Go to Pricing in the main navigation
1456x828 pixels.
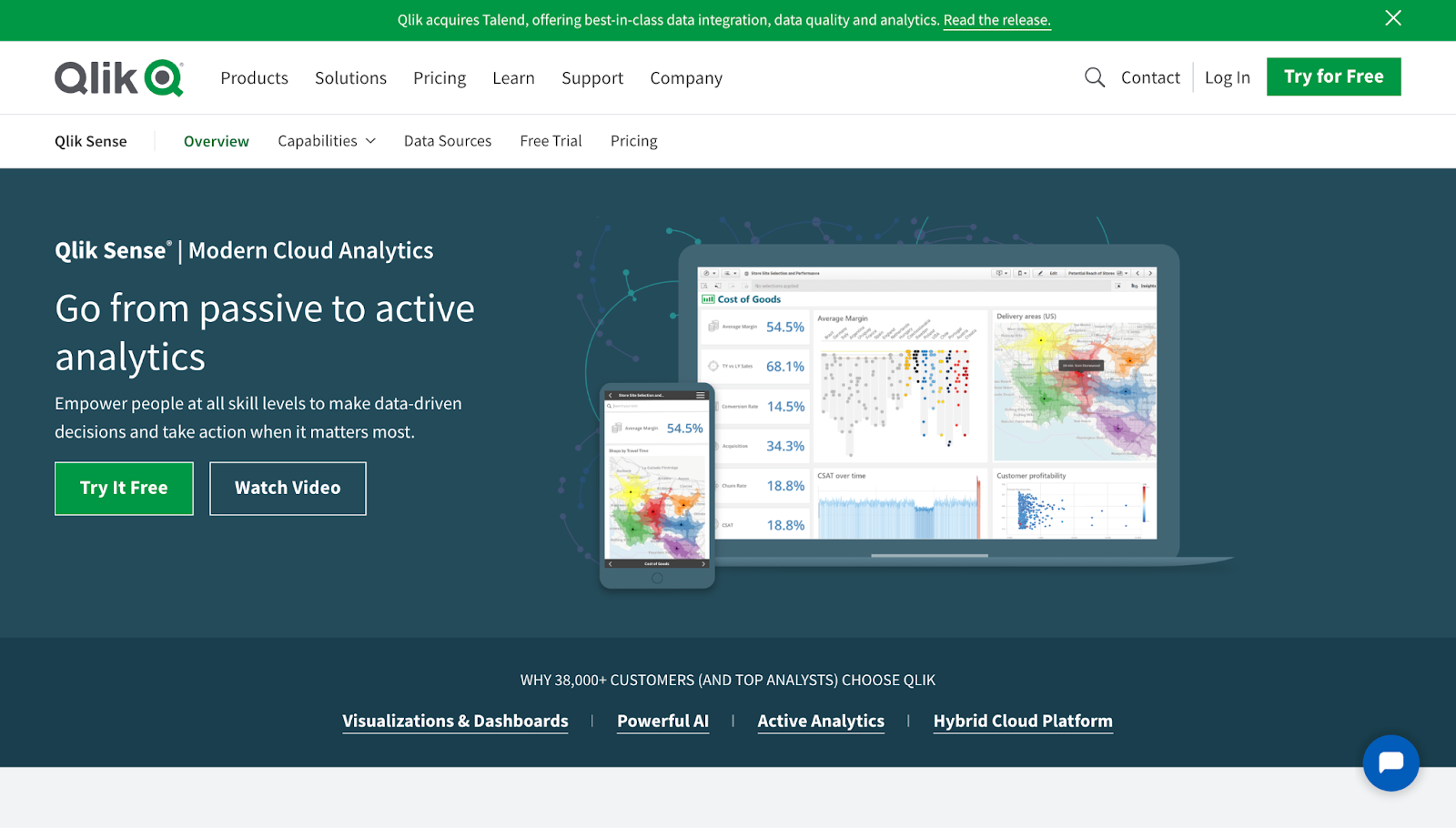(x=440, y=78)
